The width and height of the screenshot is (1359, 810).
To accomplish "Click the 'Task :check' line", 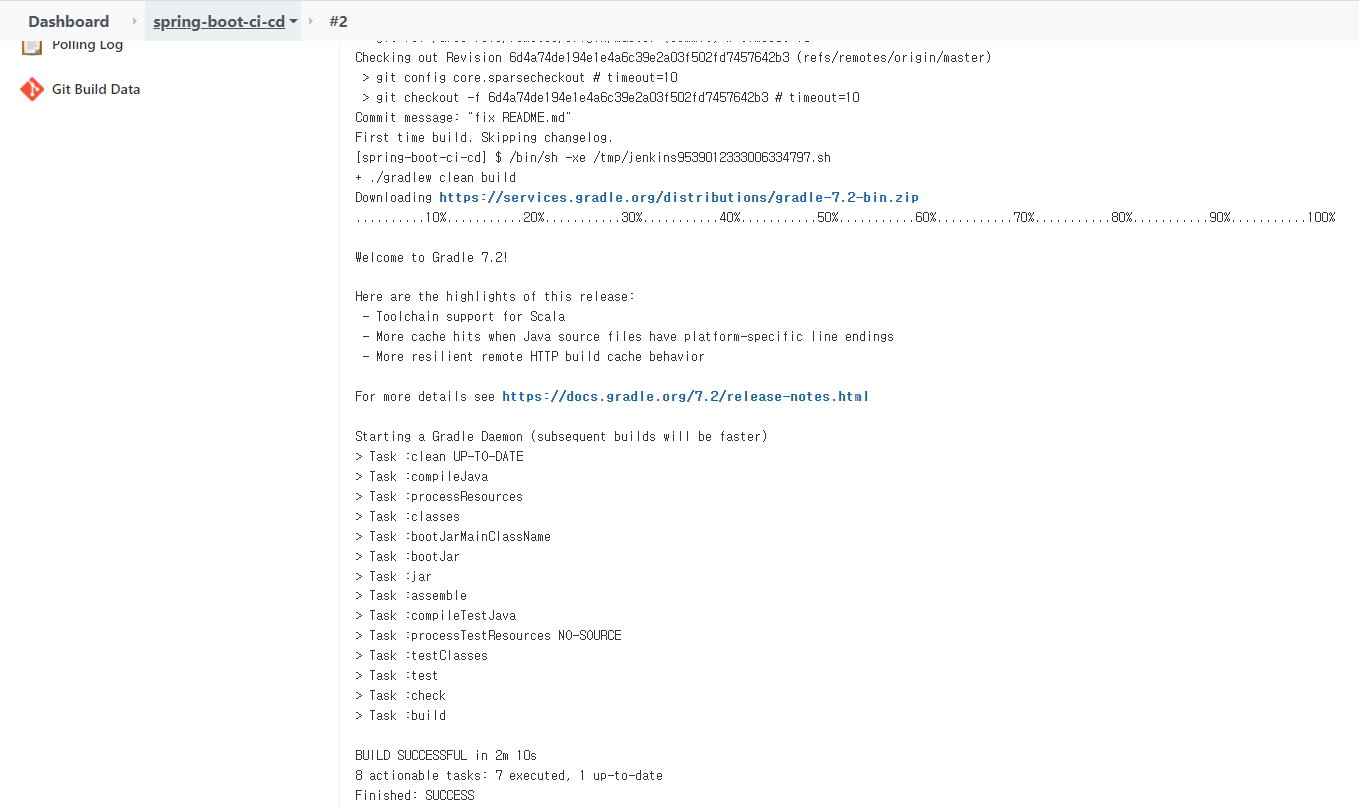I will (x=400, y=695).
